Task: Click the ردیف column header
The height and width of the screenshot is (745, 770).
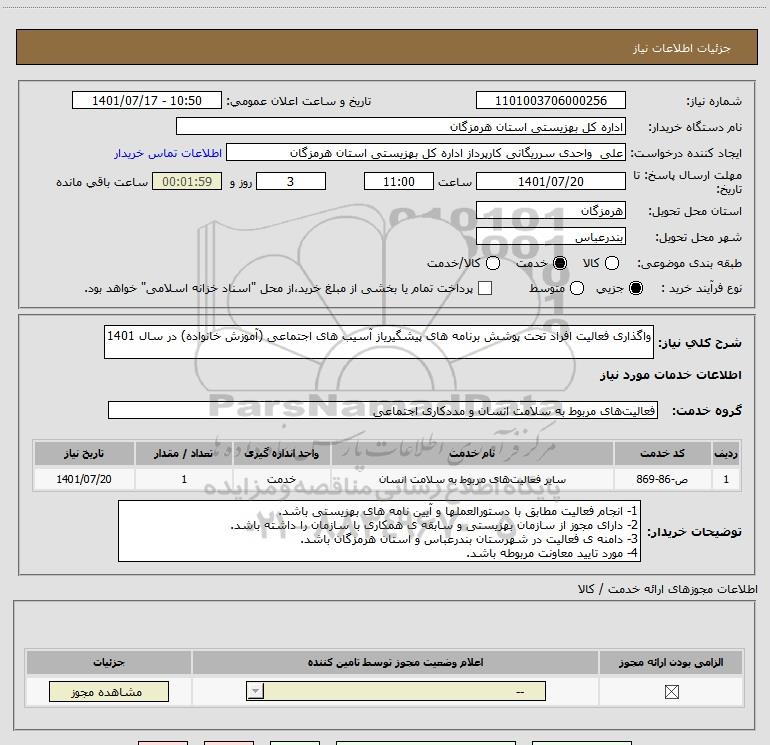Action: coord(726,453)
